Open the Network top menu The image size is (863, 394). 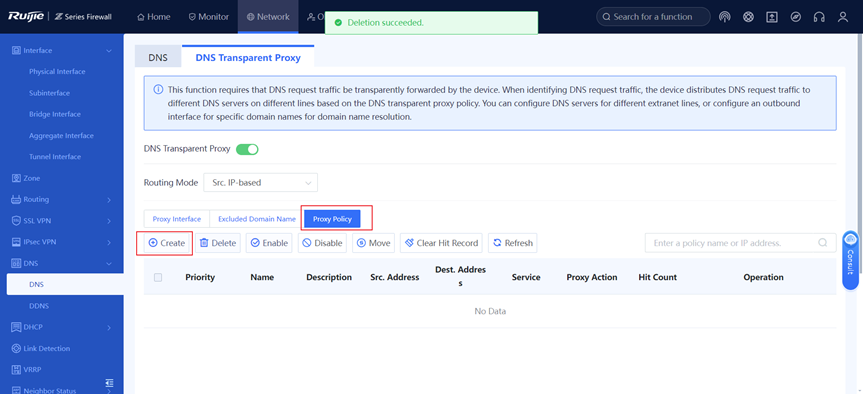[x=268, y=17]
